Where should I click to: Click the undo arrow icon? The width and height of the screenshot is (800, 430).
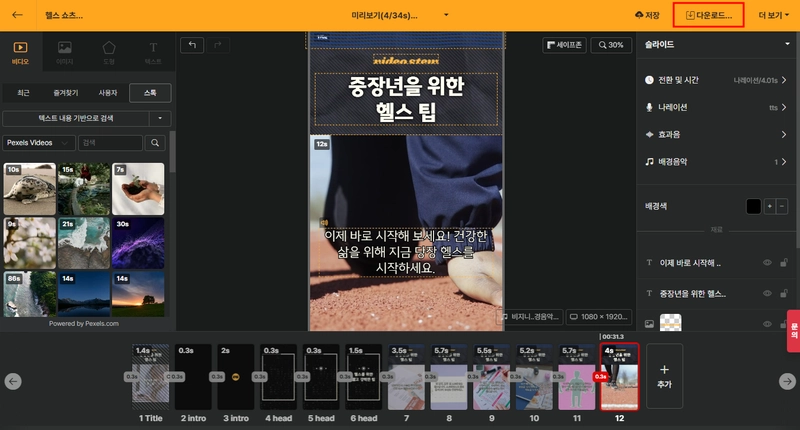[192, 45]
